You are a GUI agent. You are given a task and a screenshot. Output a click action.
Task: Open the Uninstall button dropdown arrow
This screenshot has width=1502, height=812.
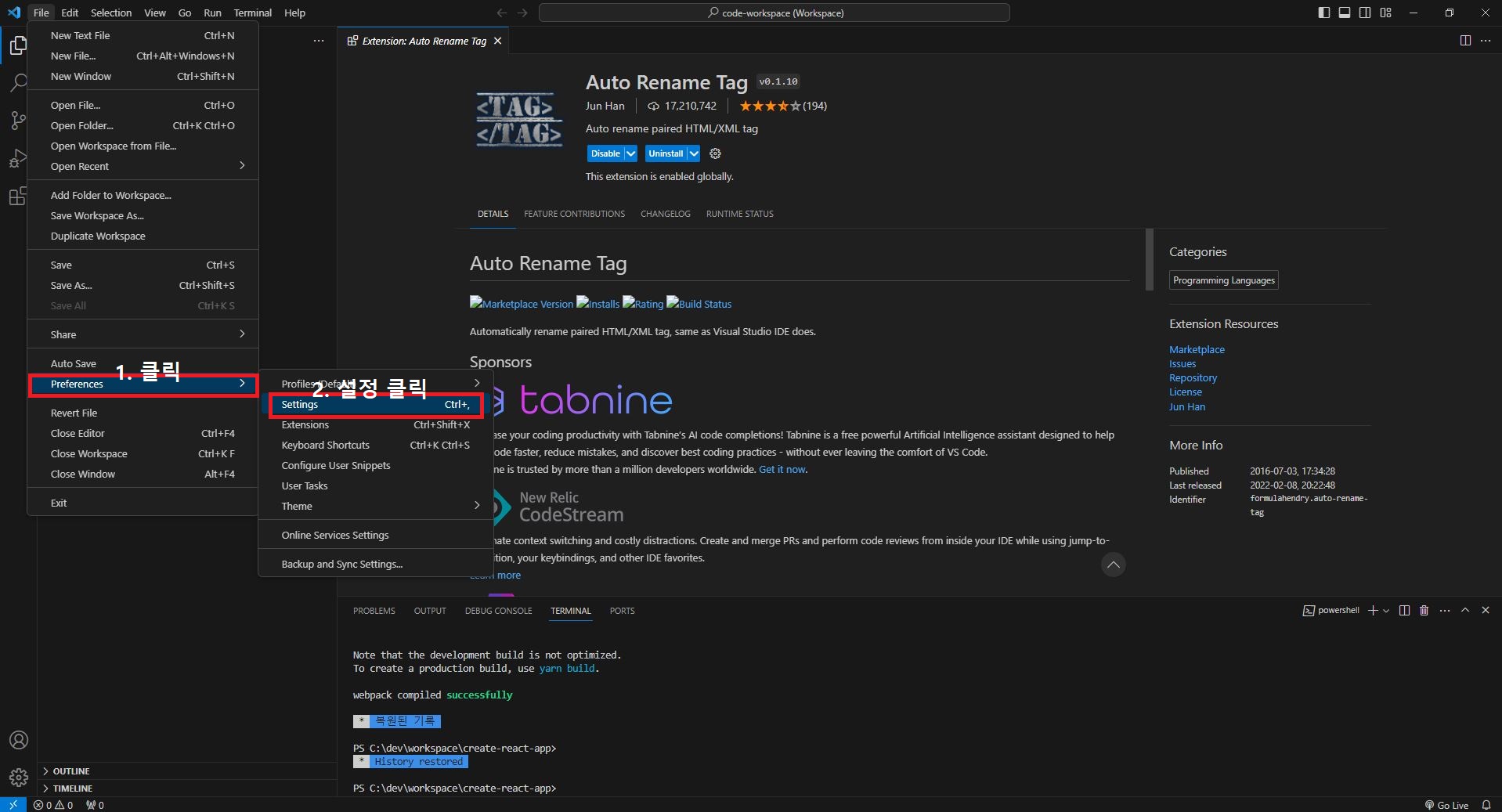tap(693, 153)
